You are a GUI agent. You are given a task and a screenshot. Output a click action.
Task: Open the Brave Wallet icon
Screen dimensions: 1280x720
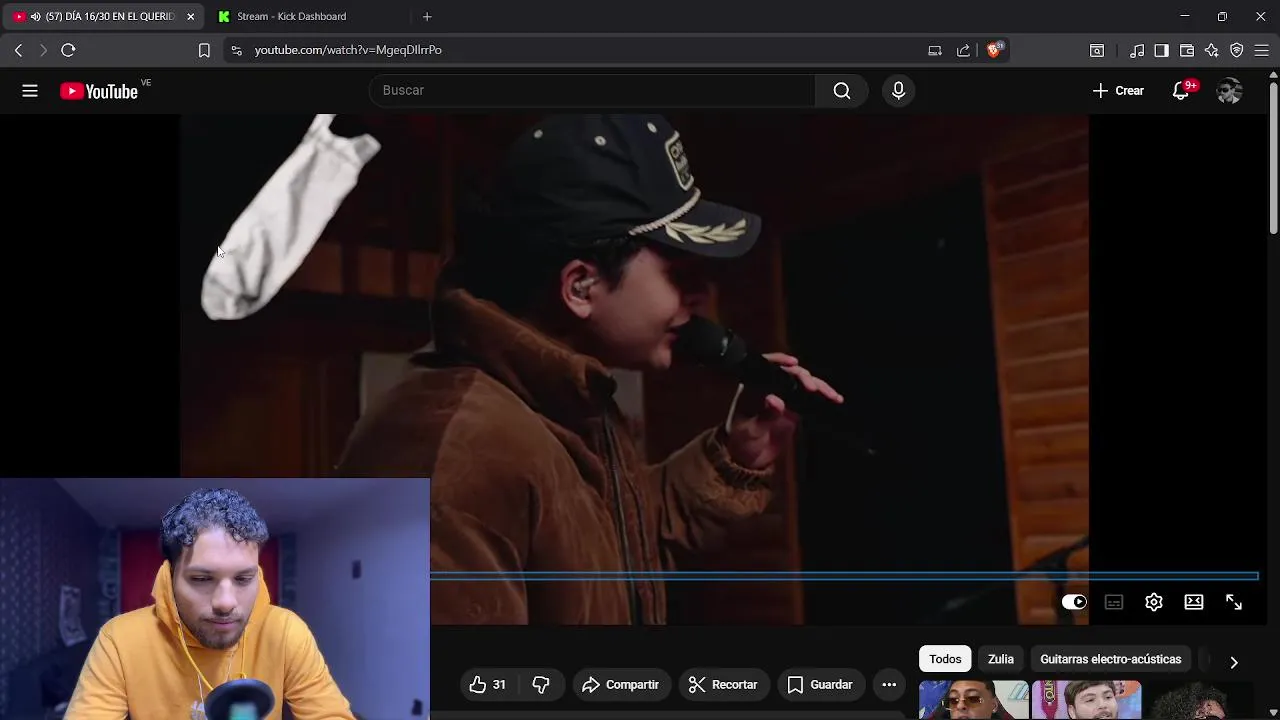[1187, 50]
